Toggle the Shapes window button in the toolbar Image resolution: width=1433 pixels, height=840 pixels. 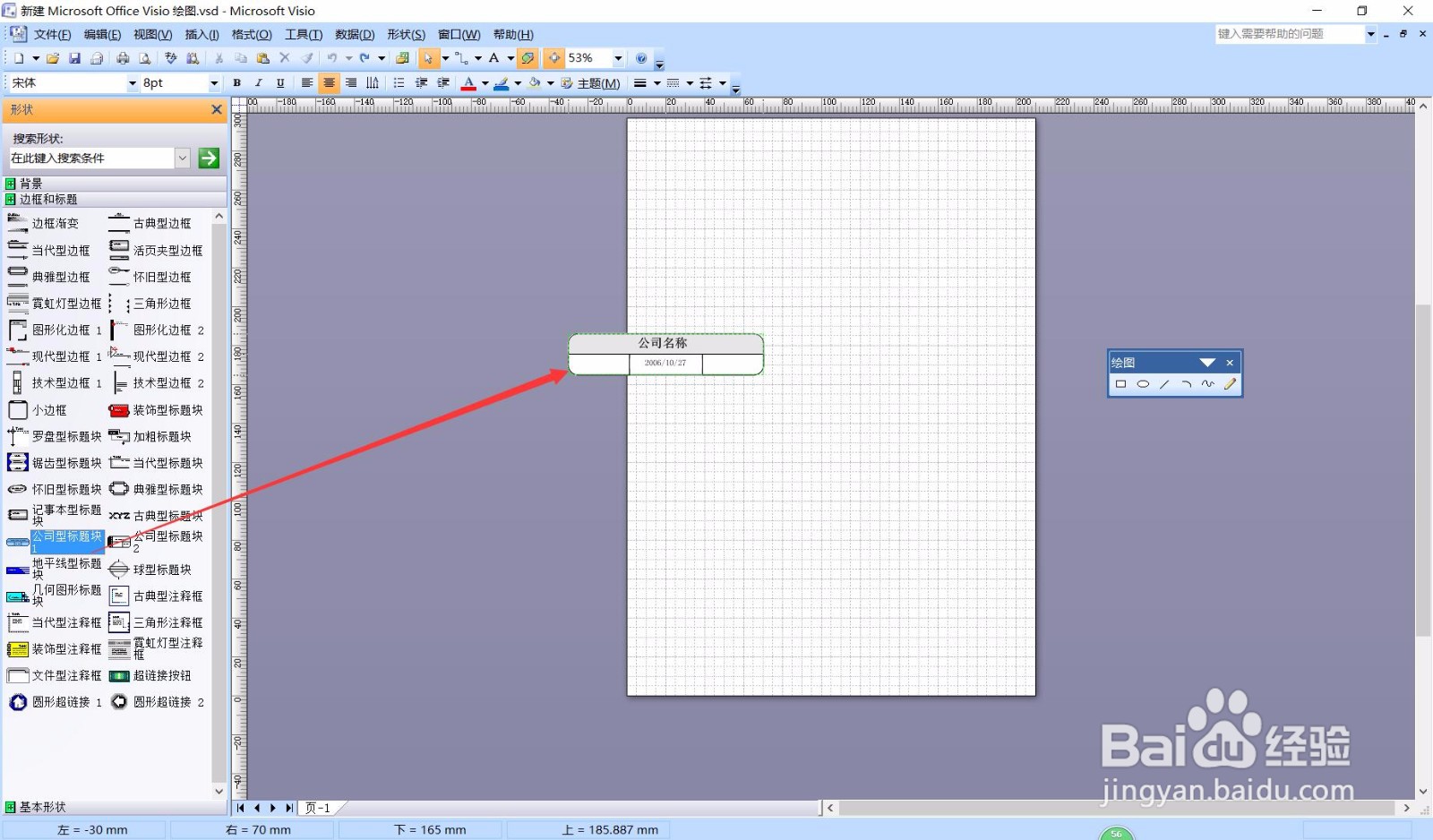(x=528, y=58)
